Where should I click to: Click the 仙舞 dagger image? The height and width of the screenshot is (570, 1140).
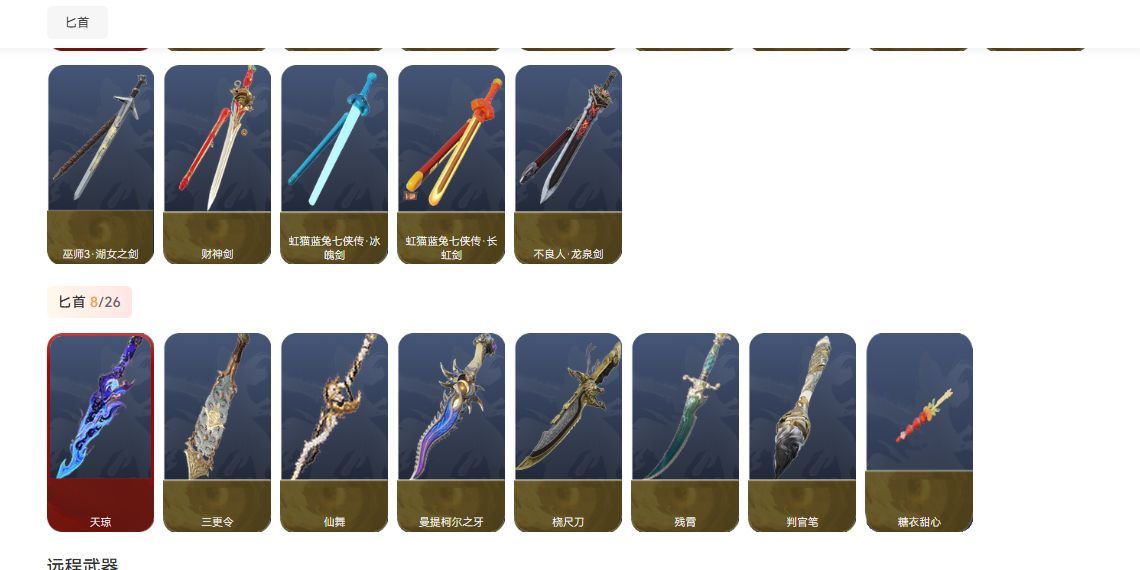(334, 406)
